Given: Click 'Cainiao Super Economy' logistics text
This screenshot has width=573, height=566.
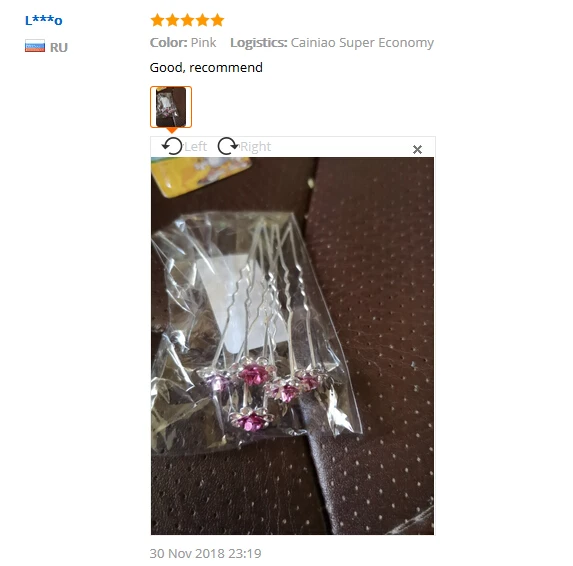Looking at the screenshot, I should pyautogui.click(x=362, y=43).
